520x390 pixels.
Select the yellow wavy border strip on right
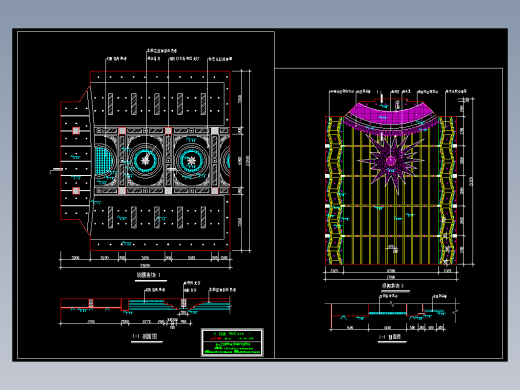(447, 190)
